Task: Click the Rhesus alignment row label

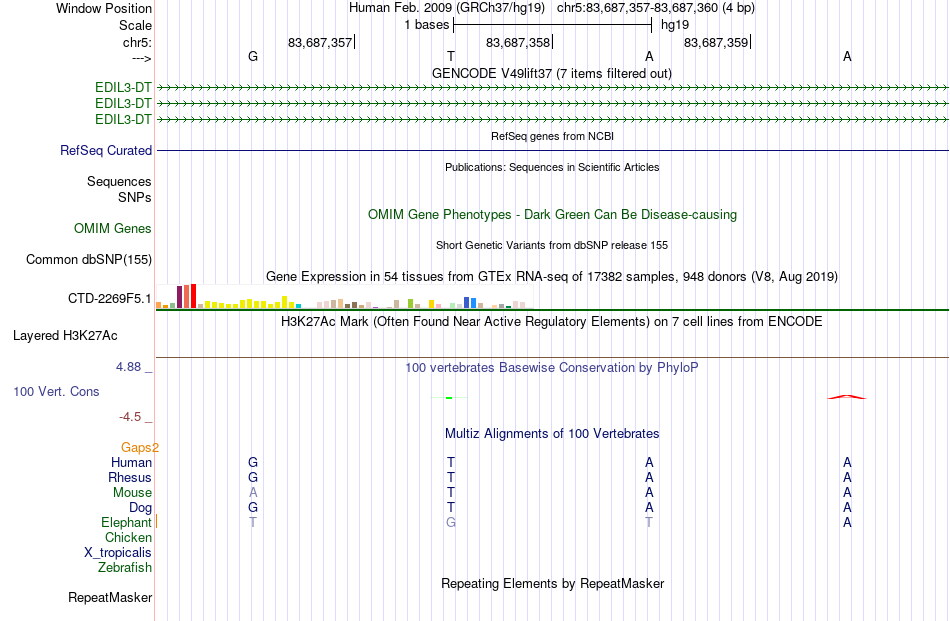Action: pos(130,477)
